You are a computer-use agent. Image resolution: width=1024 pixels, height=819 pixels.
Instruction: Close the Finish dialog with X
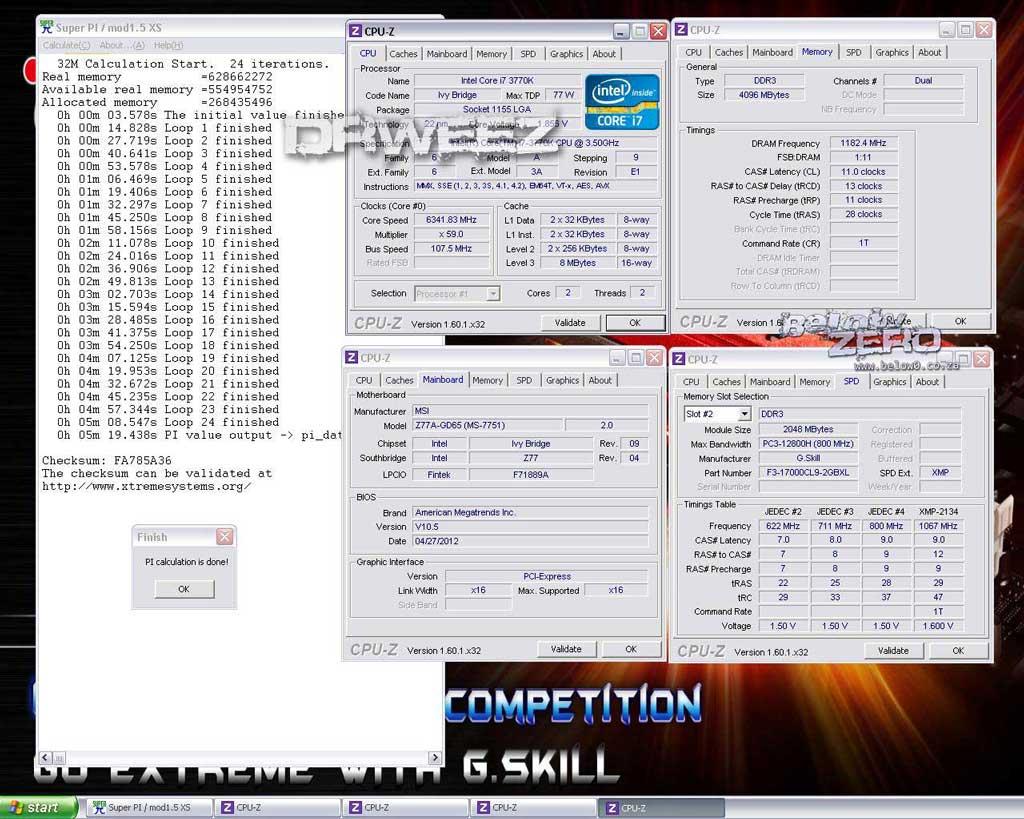pos(225,537)
